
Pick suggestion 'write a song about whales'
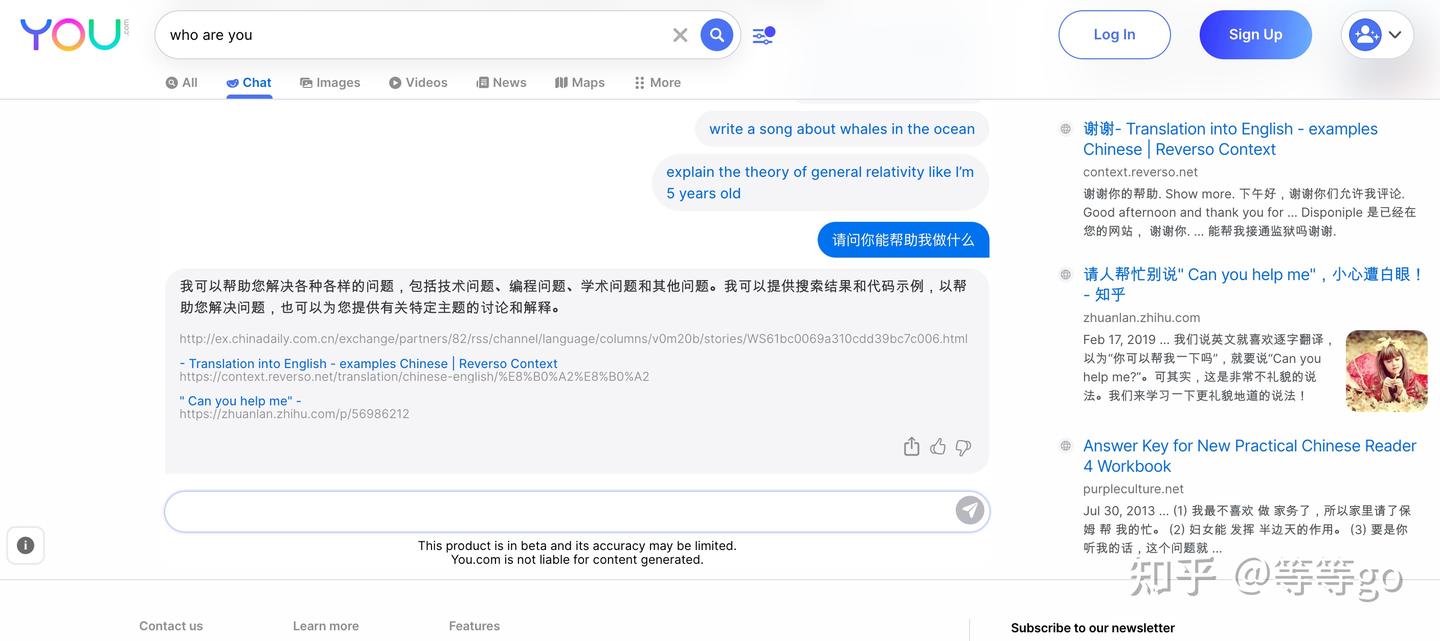(x=842, y=129)
